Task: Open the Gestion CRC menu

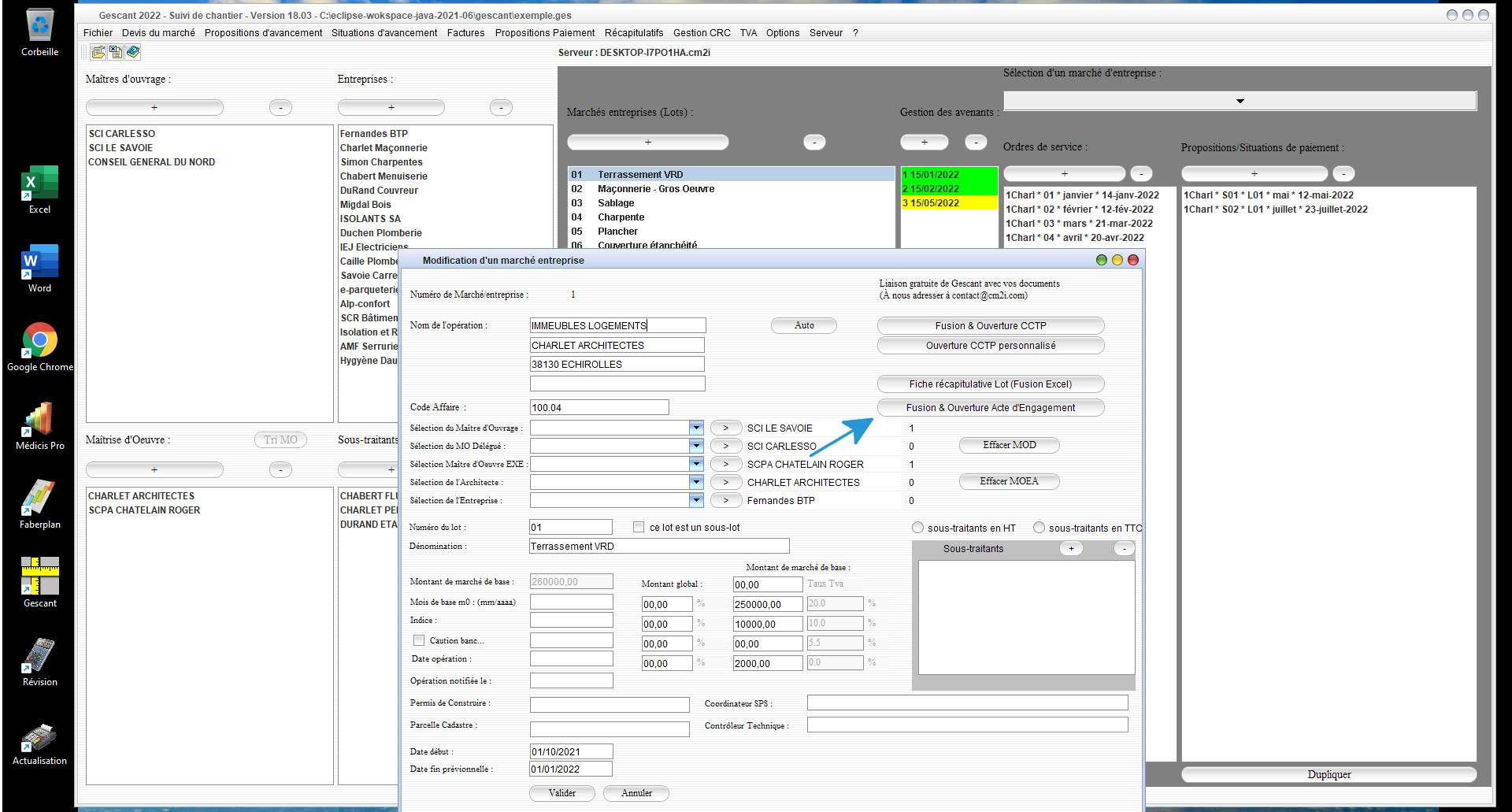Action: [x=702, y=33]
